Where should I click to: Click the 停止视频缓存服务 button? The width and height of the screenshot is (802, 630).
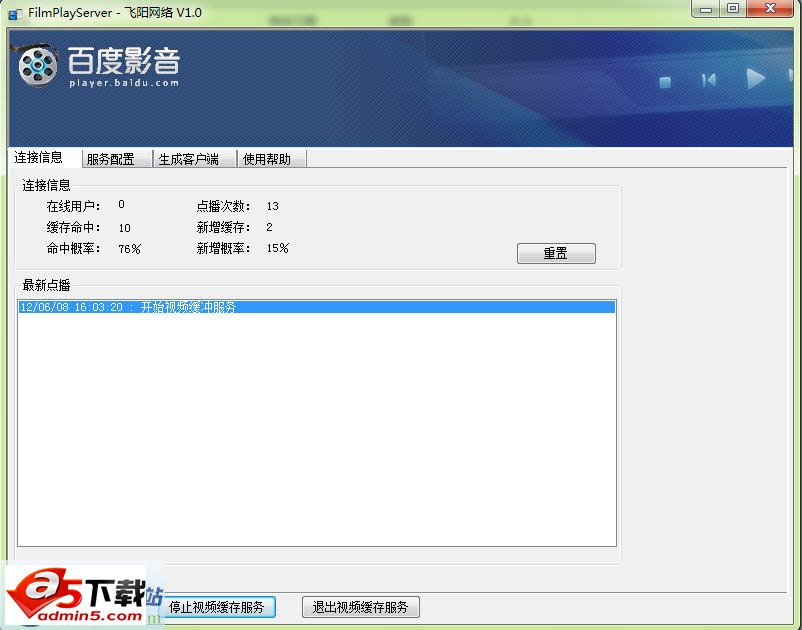tap(219, 607)
